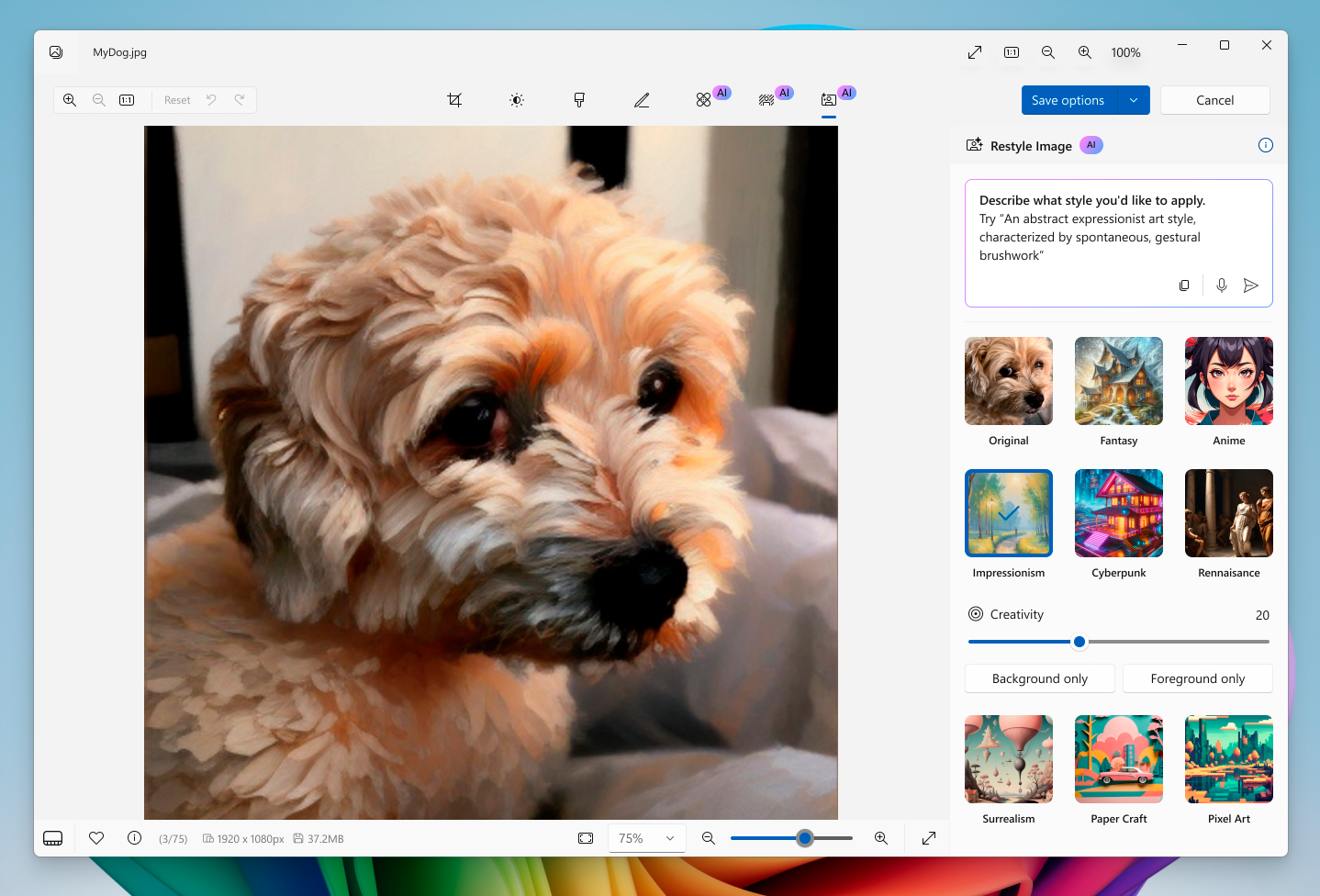Screen dimensions: 1320x896
Task: Adjust the Creativity slider handle
Action: click(x=1079, y=642)
